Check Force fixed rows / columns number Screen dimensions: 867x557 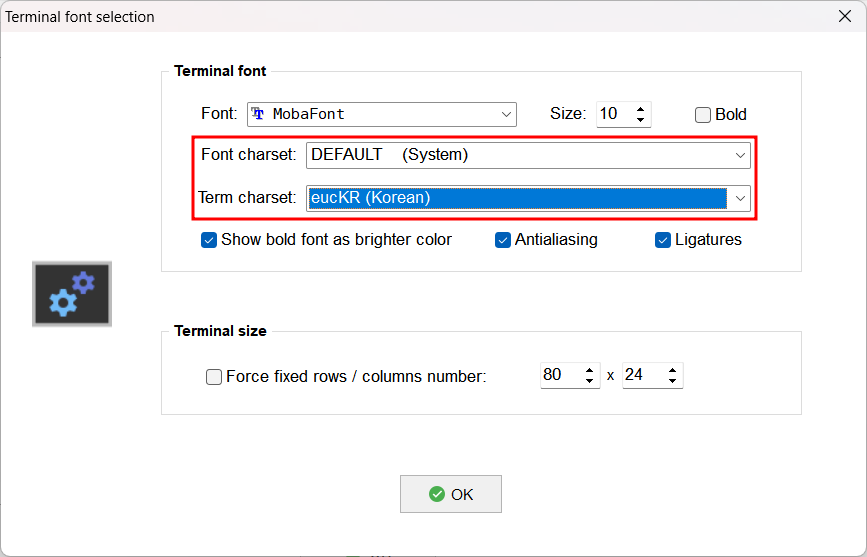(x=214, y=377)
